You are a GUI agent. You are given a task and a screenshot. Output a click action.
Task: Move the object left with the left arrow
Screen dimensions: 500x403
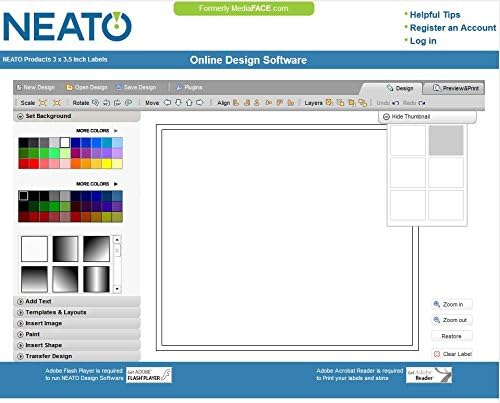167,103
